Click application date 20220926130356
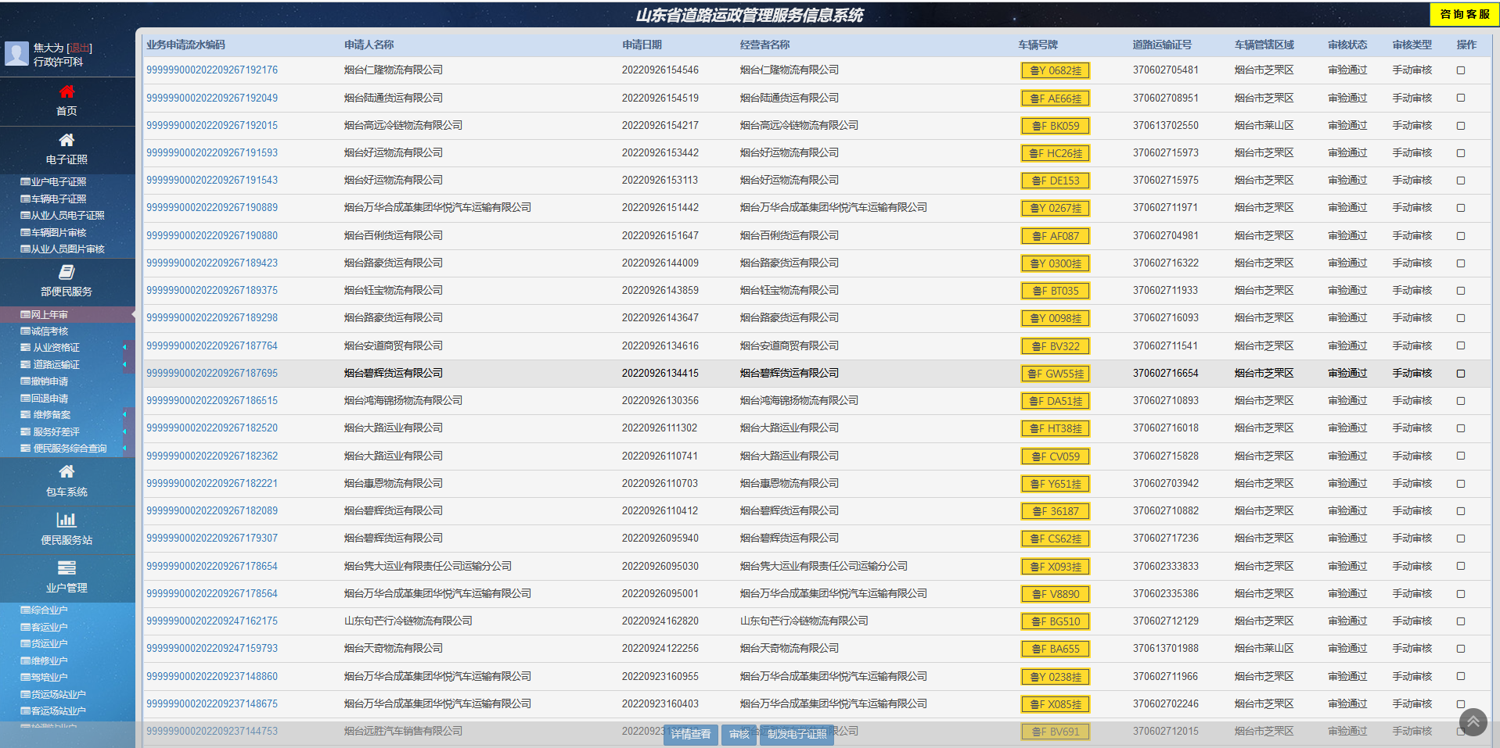Viewport: 1500px width, 748px height. pyautogui.click(x=660, y=400)
